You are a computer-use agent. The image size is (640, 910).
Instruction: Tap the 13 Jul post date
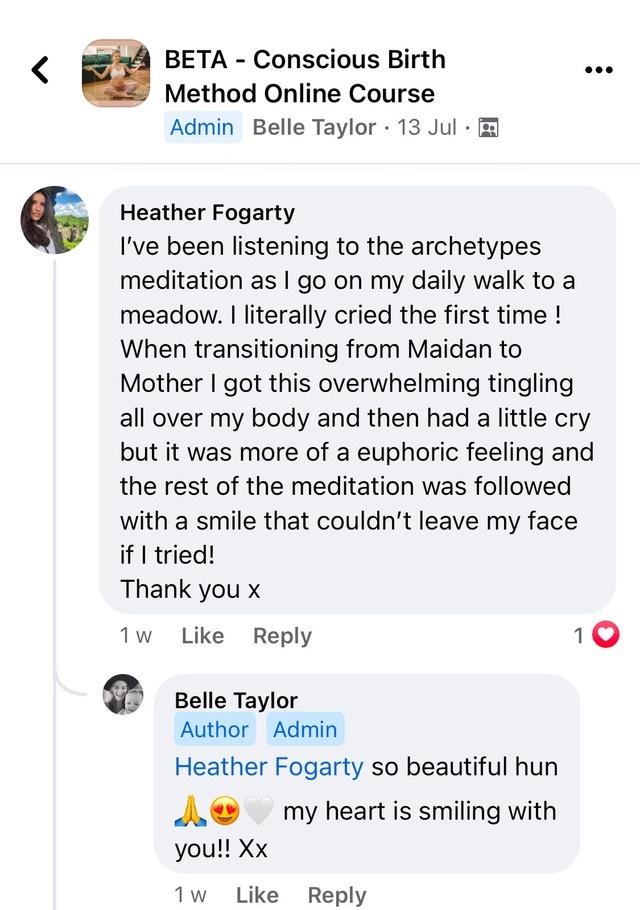[x=427, y=128]
